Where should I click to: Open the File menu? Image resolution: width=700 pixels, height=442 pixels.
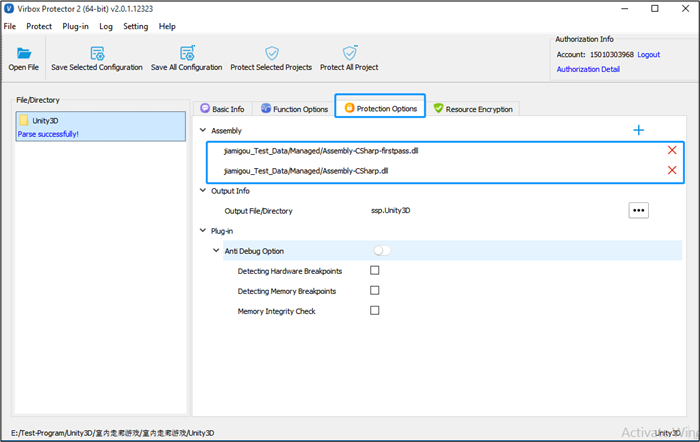10,26
